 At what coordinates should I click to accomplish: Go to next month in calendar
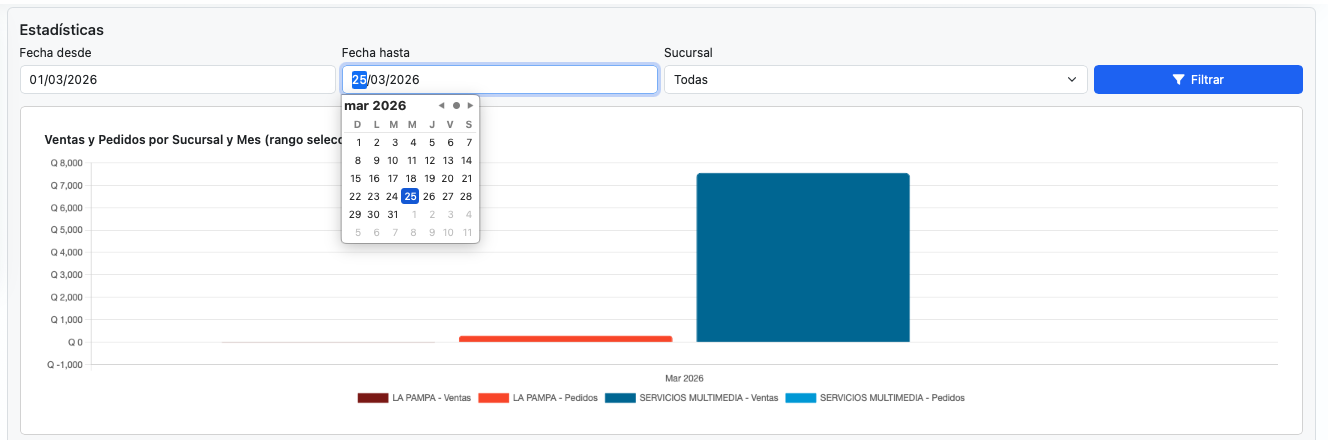click(x=470, y=105)
